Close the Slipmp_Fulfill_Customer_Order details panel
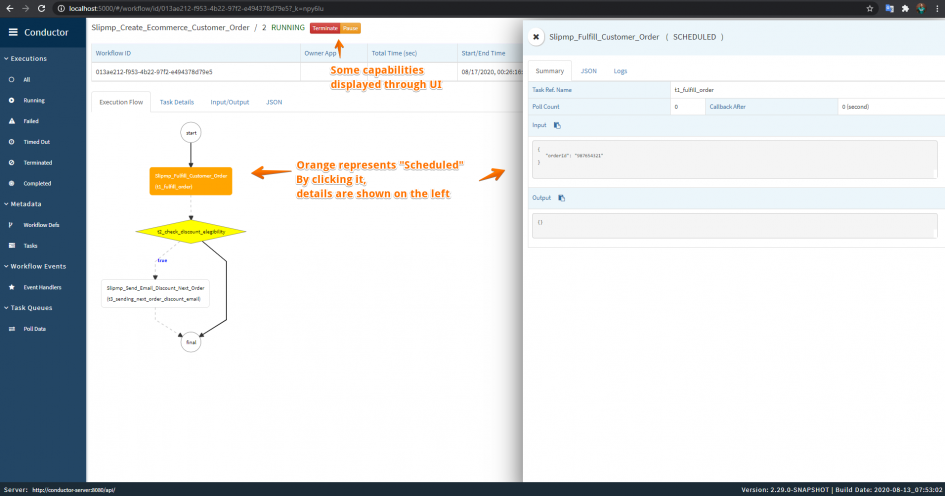 point(536,37)
